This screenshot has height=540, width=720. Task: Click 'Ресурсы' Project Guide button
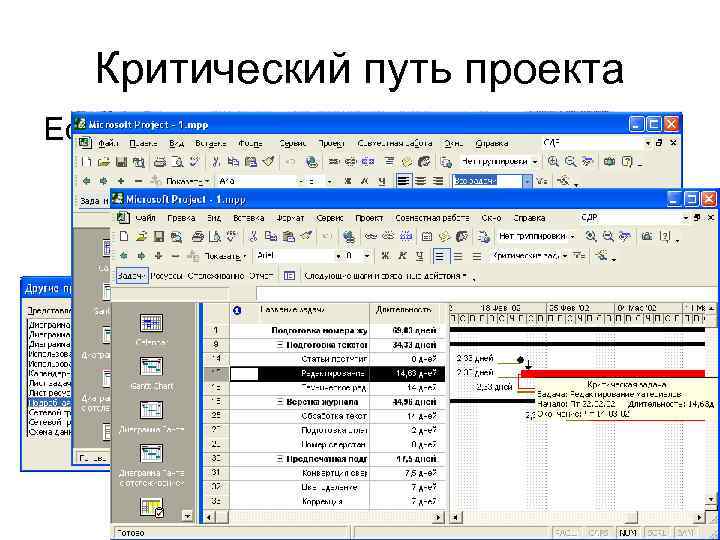point(167,276)
